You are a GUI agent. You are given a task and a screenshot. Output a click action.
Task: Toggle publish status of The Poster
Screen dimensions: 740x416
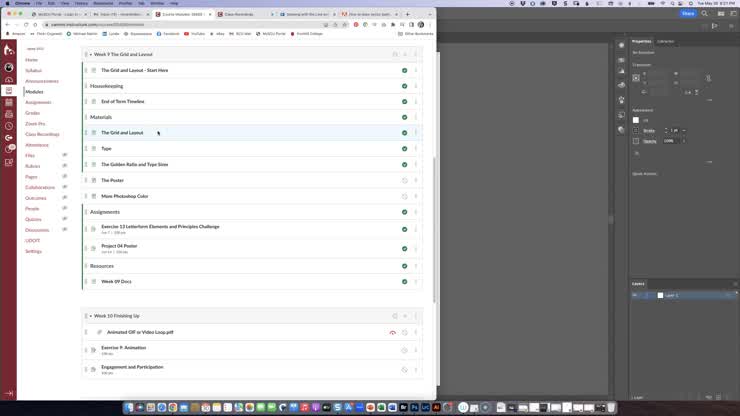[404, 180]
